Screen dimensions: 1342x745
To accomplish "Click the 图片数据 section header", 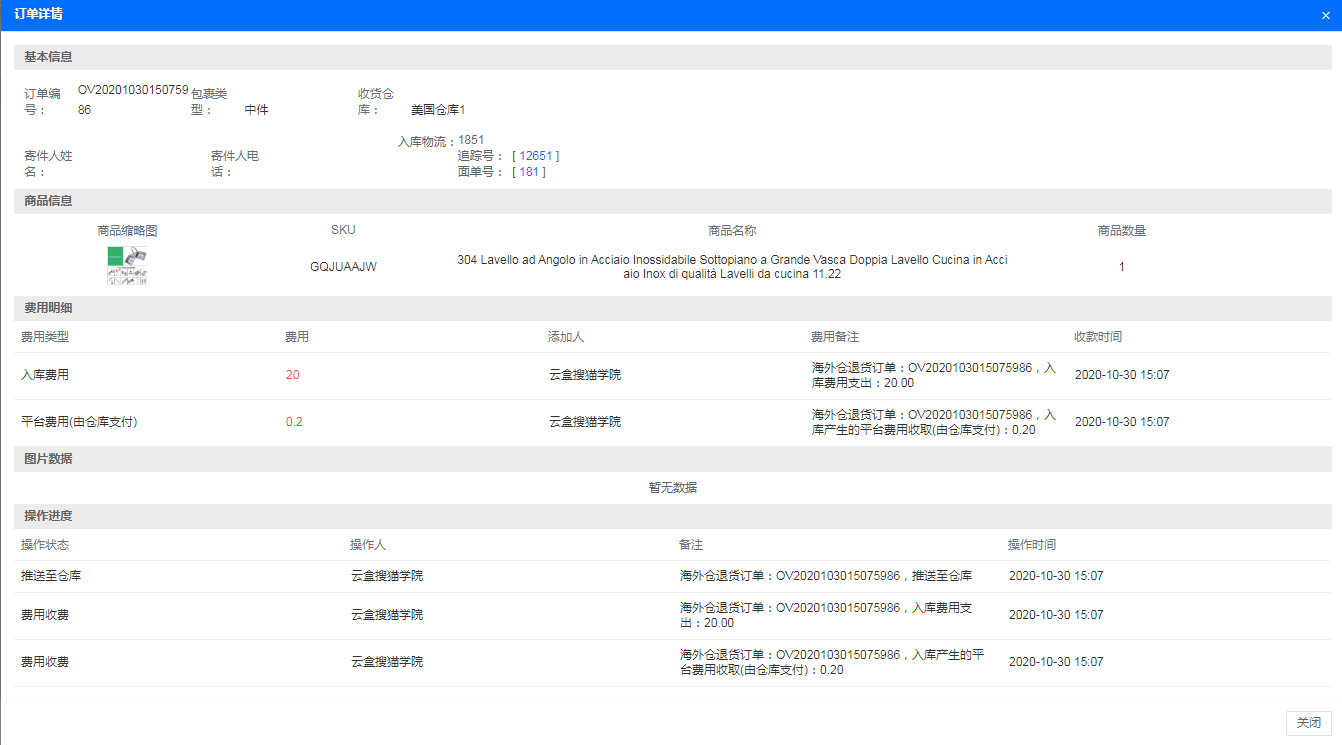I will click(x=48, y=459).
